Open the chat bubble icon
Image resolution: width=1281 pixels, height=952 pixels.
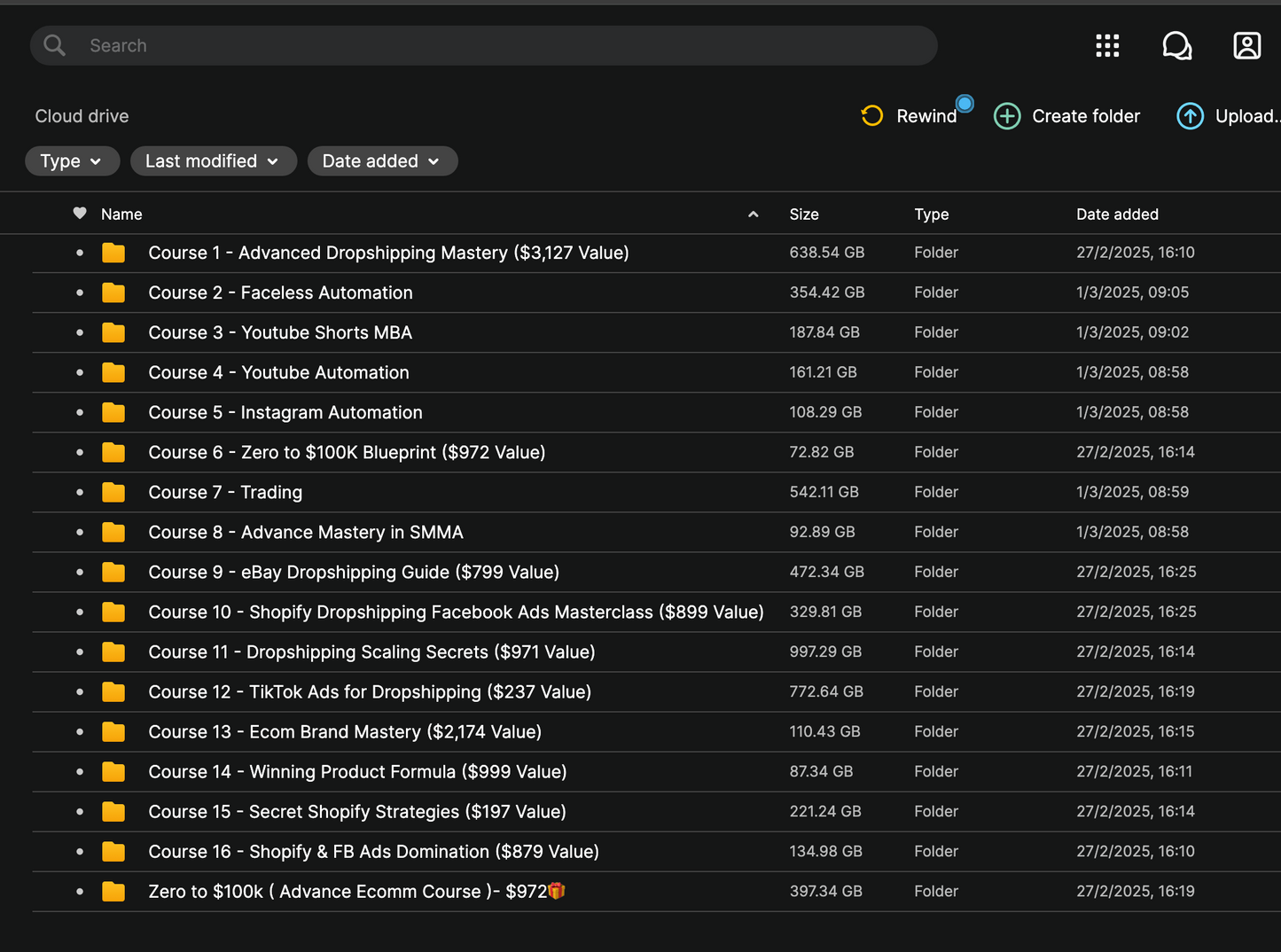1176,45
